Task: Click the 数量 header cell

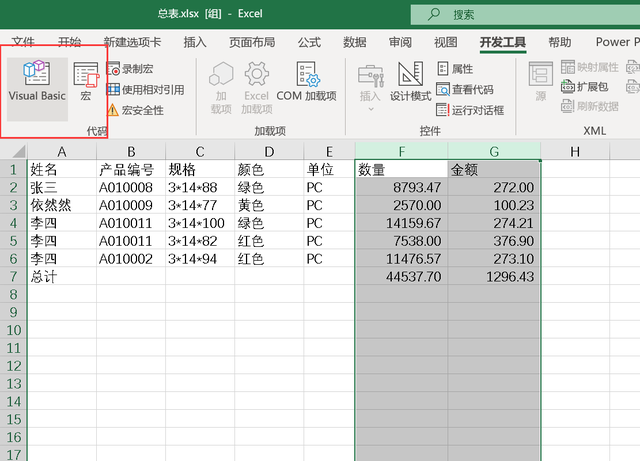Action: (x=402, y=169)
